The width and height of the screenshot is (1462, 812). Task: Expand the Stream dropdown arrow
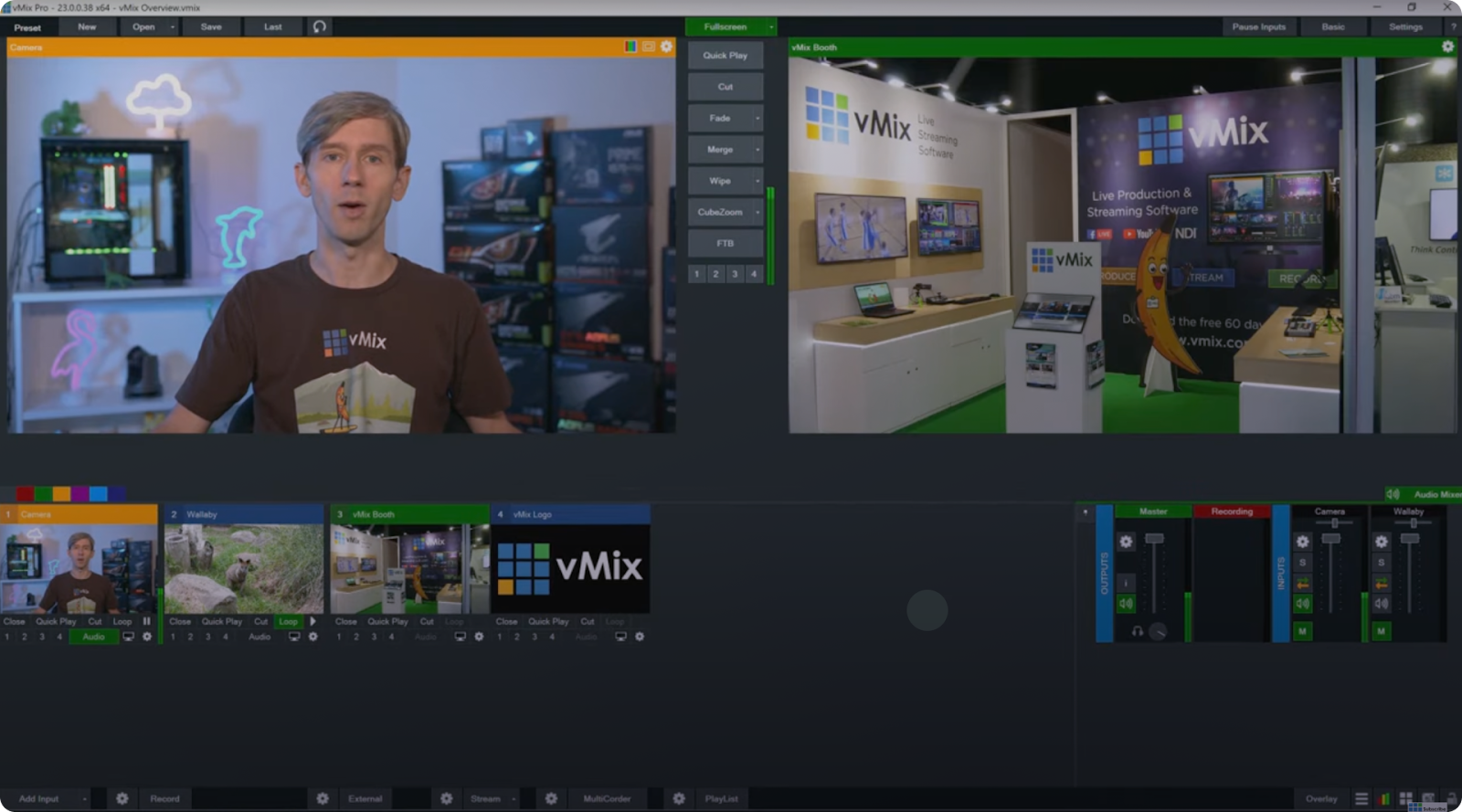tap(514, 799)
